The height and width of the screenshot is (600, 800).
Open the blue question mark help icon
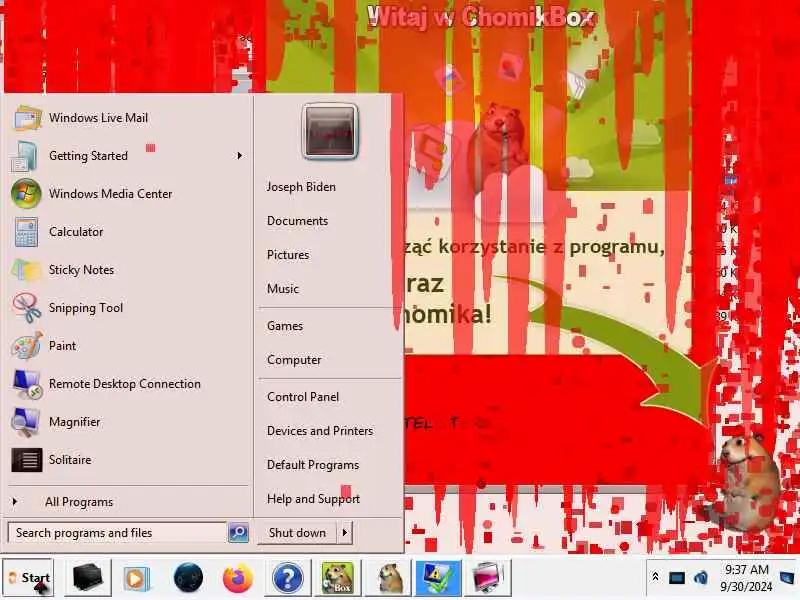287,579
